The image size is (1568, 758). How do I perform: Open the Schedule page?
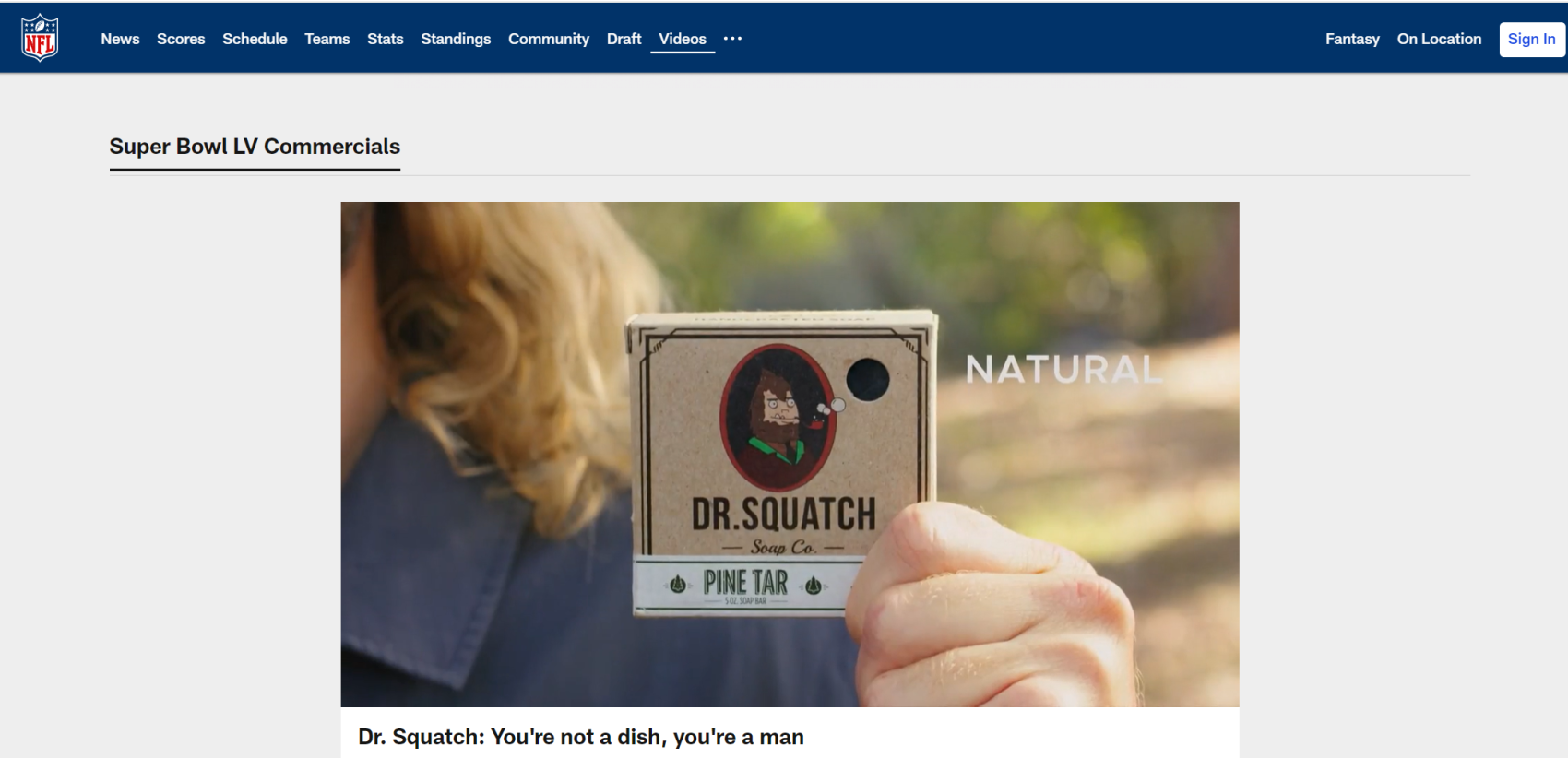coord(255,39)
